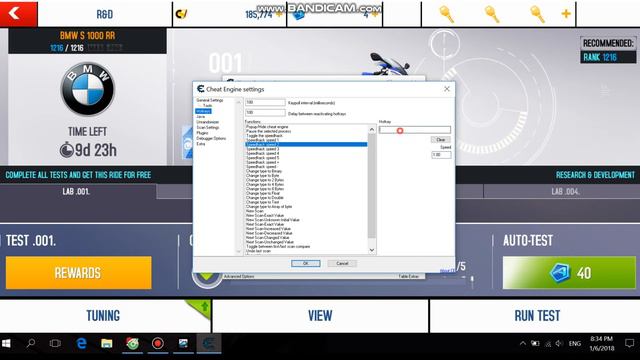Open Windows Start menu
This screenshot has height=360, width=640.
(x=7, y=343)
